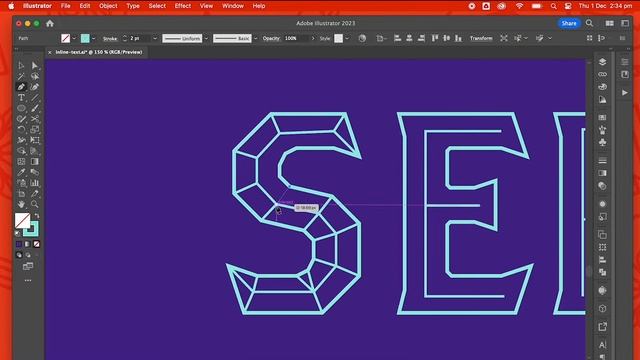The image size is (640, 360).
Task: Click the Home icon
Action: 50,23
